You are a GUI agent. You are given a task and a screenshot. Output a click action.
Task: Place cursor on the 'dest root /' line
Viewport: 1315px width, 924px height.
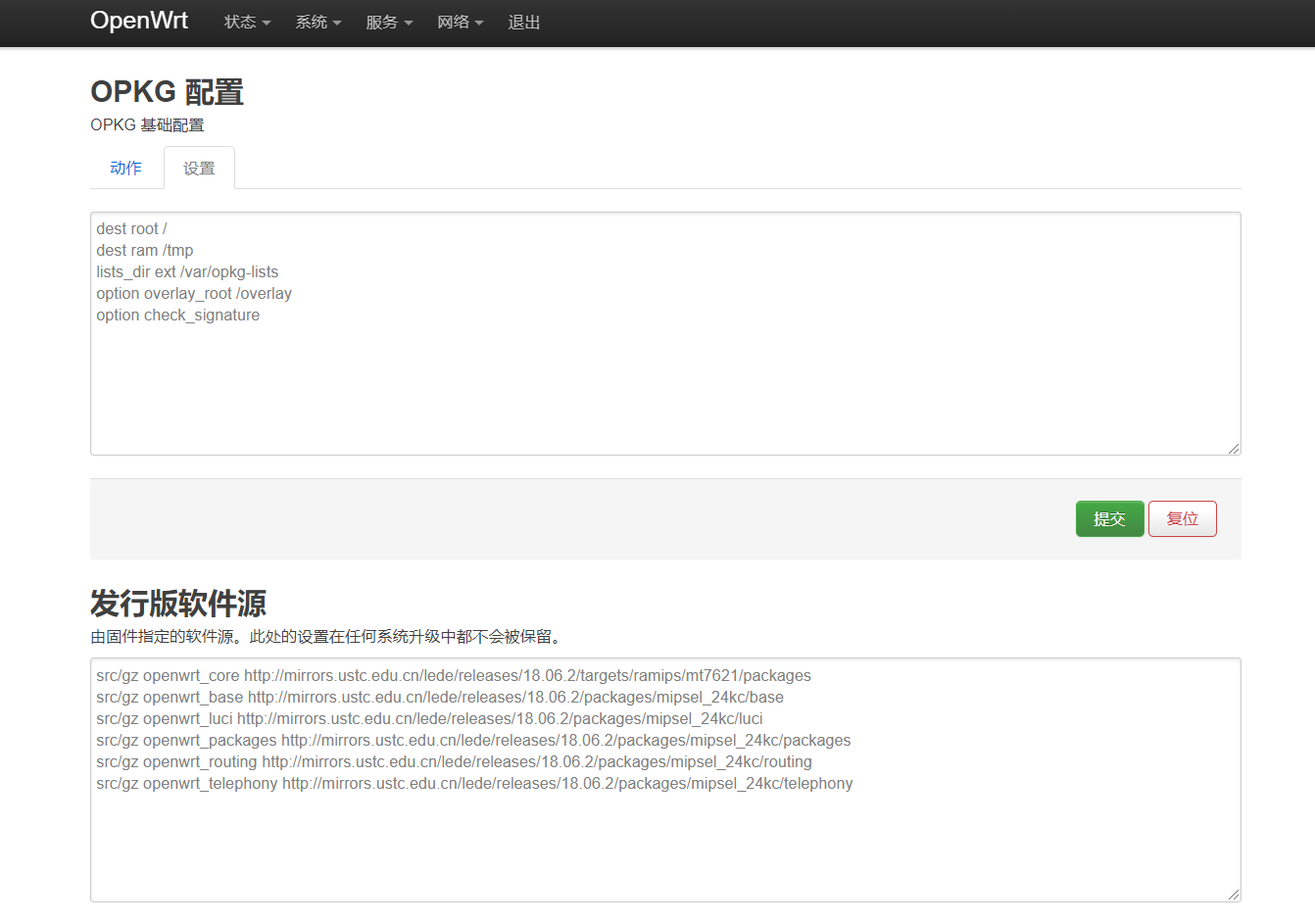pos(131,229)
